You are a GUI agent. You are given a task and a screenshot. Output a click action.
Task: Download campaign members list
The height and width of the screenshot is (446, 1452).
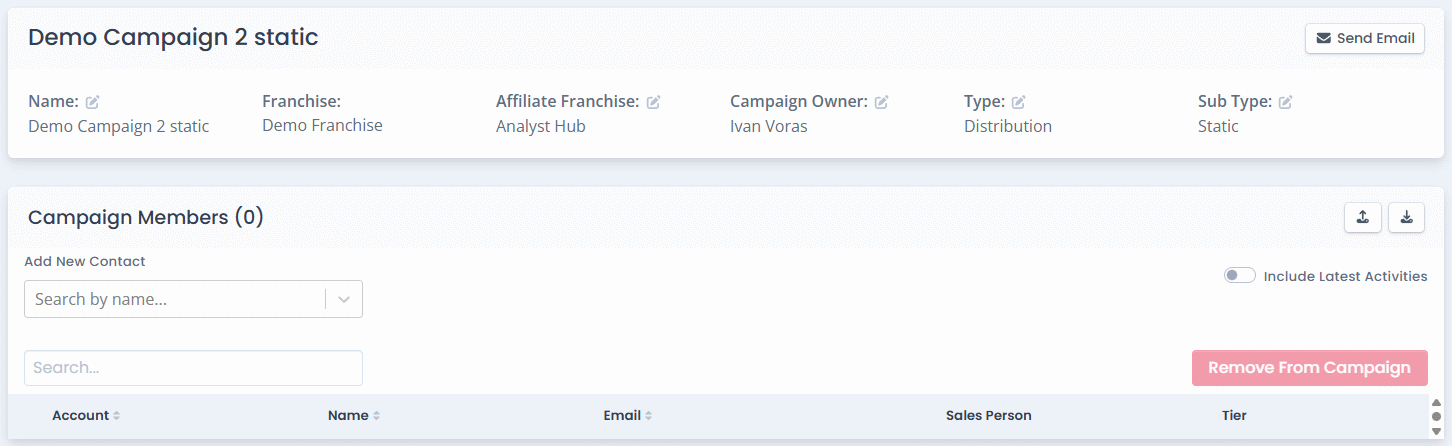coord(1406,217)
